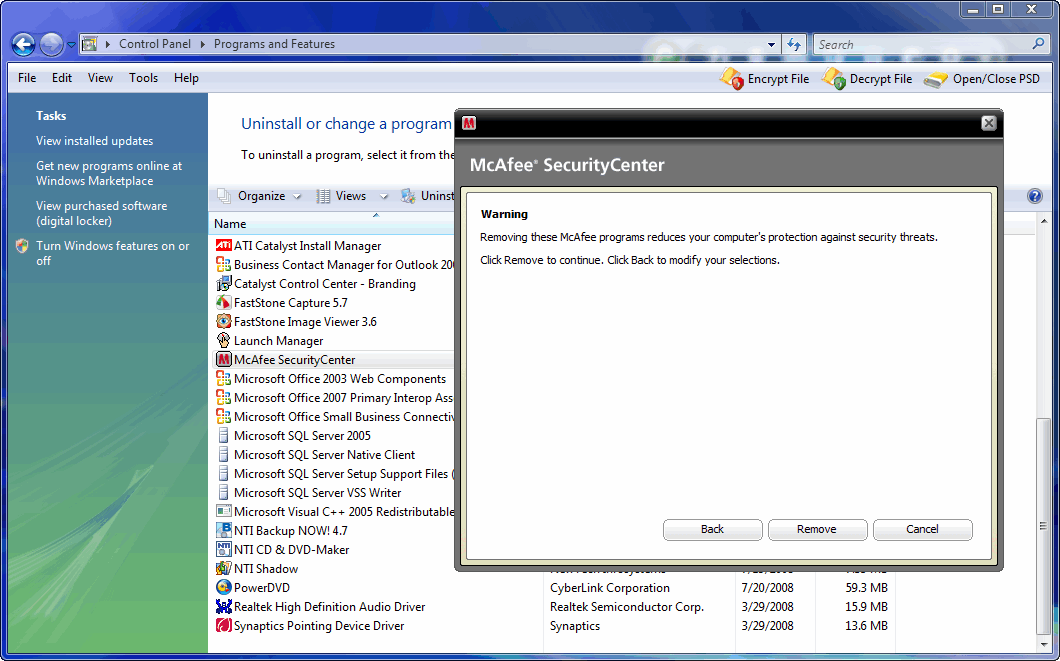The image size is (1060, 661).
Task: Click CyberLink Corporation publisher cell
Action: 610,588
